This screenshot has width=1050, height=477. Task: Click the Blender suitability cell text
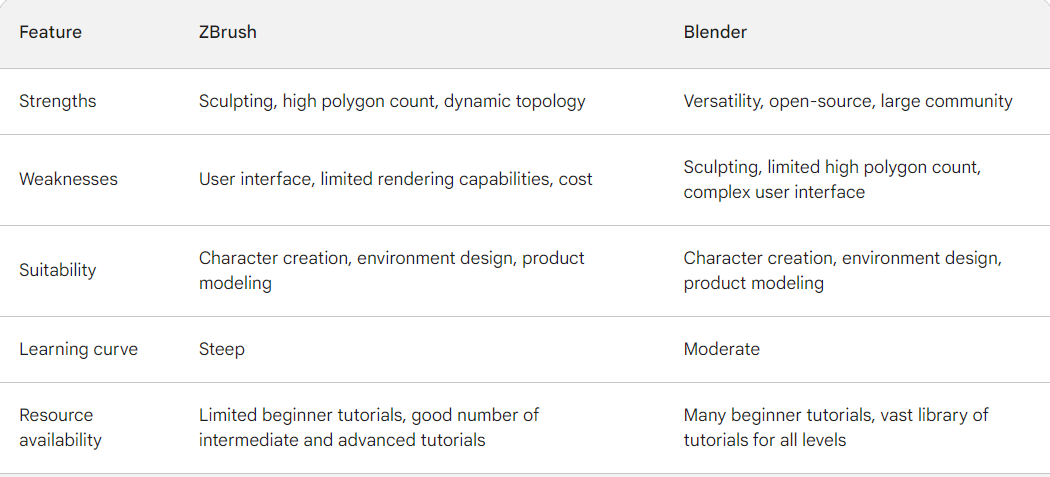842,270
